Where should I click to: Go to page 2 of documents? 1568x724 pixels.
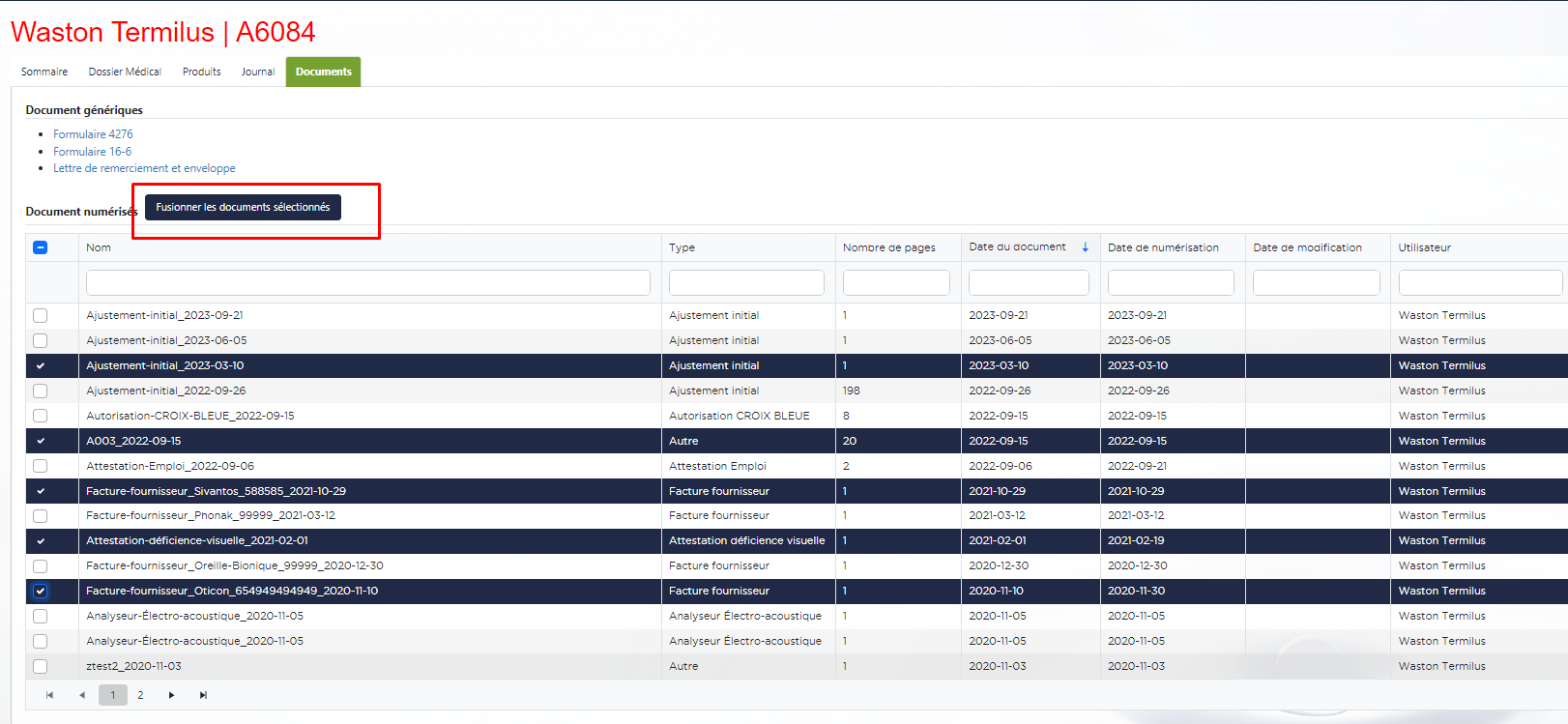pyautogui.click(x=140, y=695)
